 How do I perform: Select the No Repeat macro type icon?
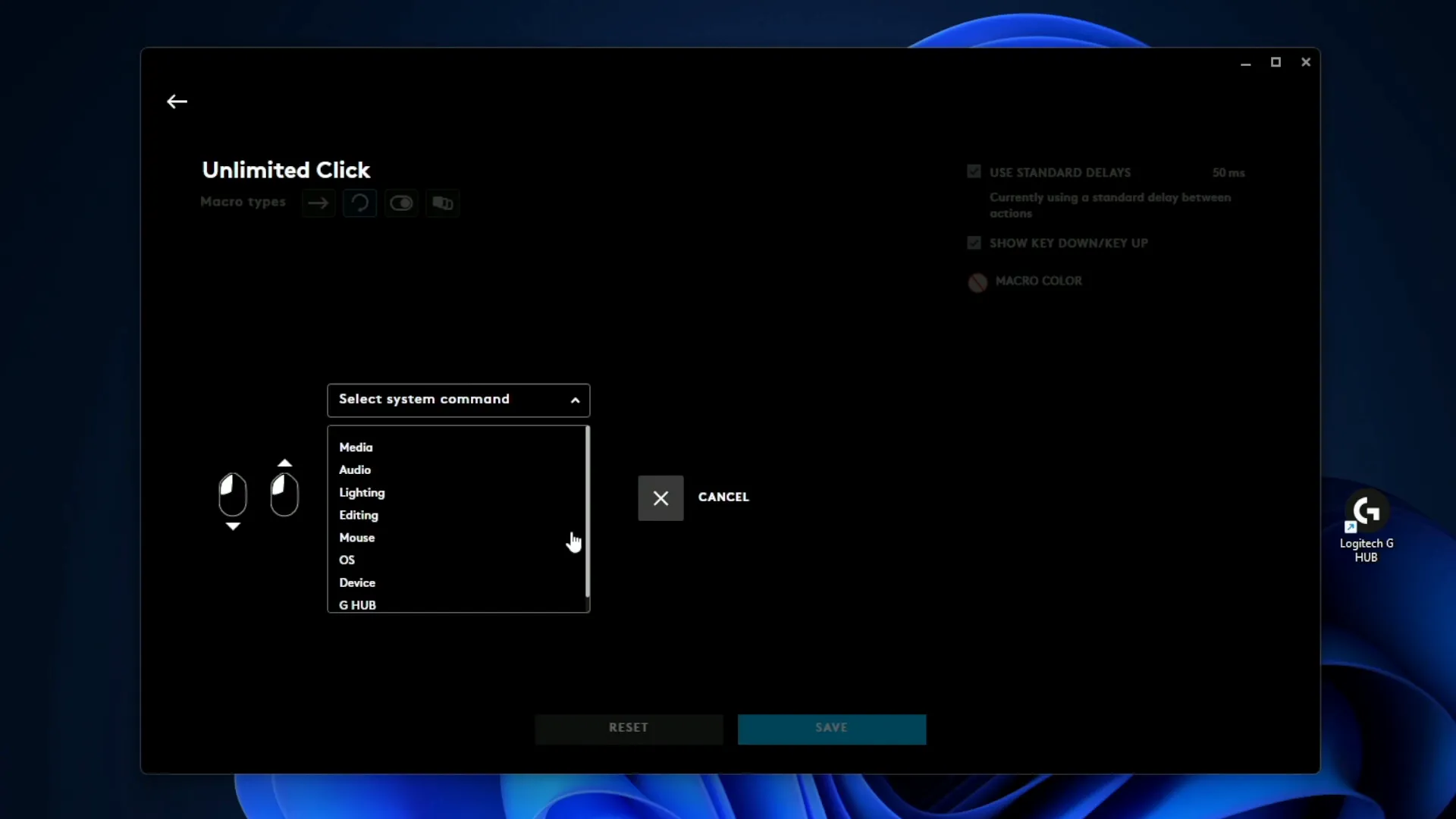[x=318, y=203]
